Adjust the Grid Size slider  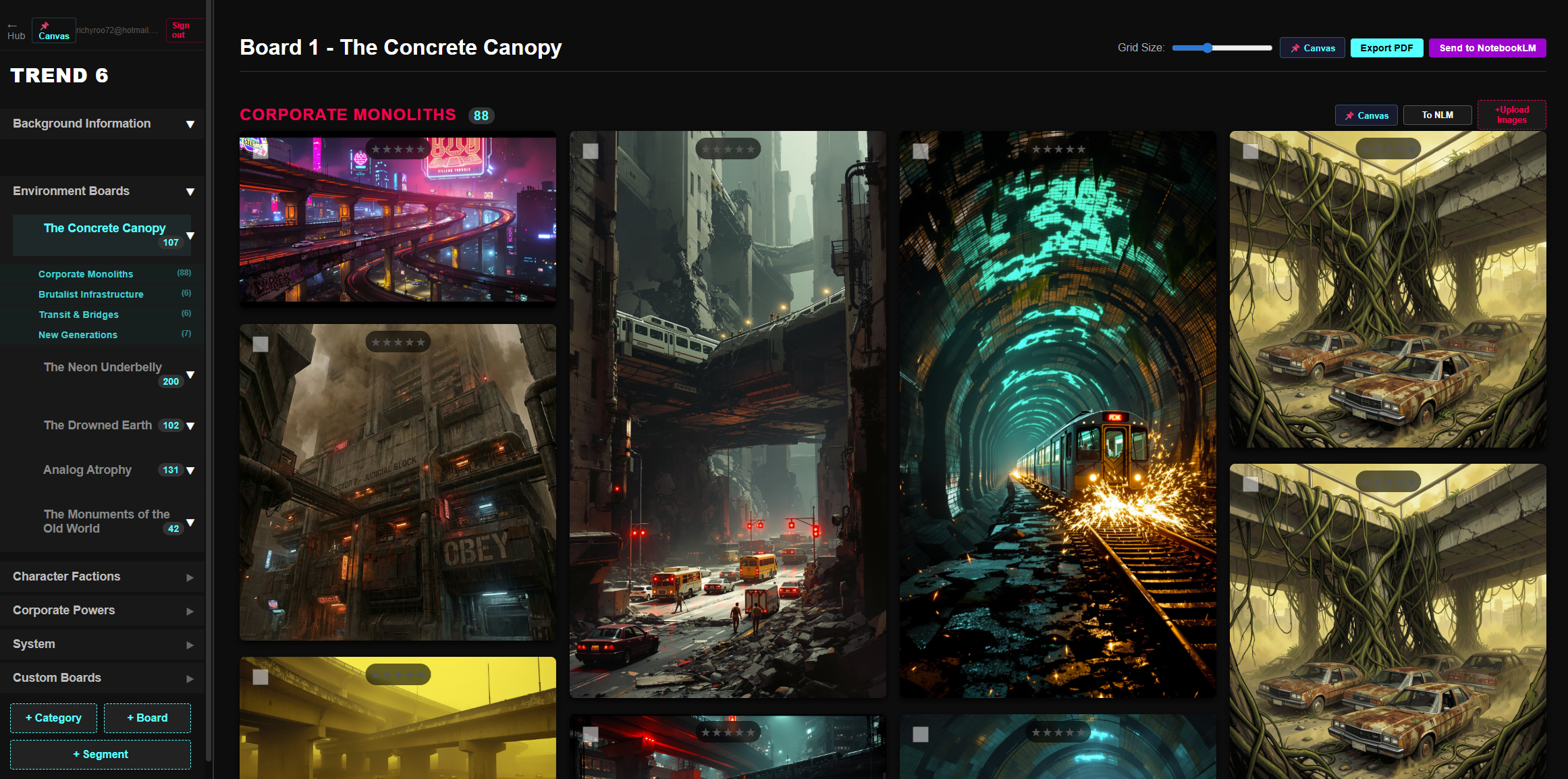(x=1208, y=48)
